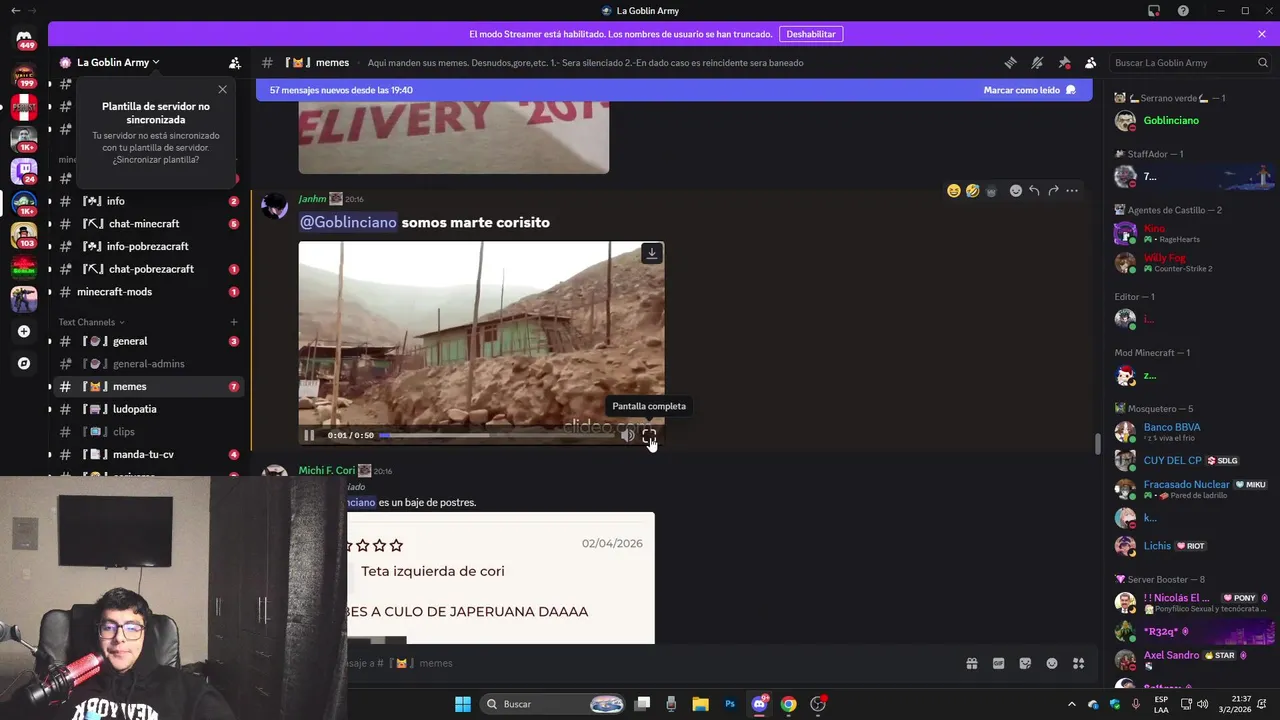Open the GIF picker
Screen dimensions: 1280x720
pyautogui.click(x=998, y=663)
